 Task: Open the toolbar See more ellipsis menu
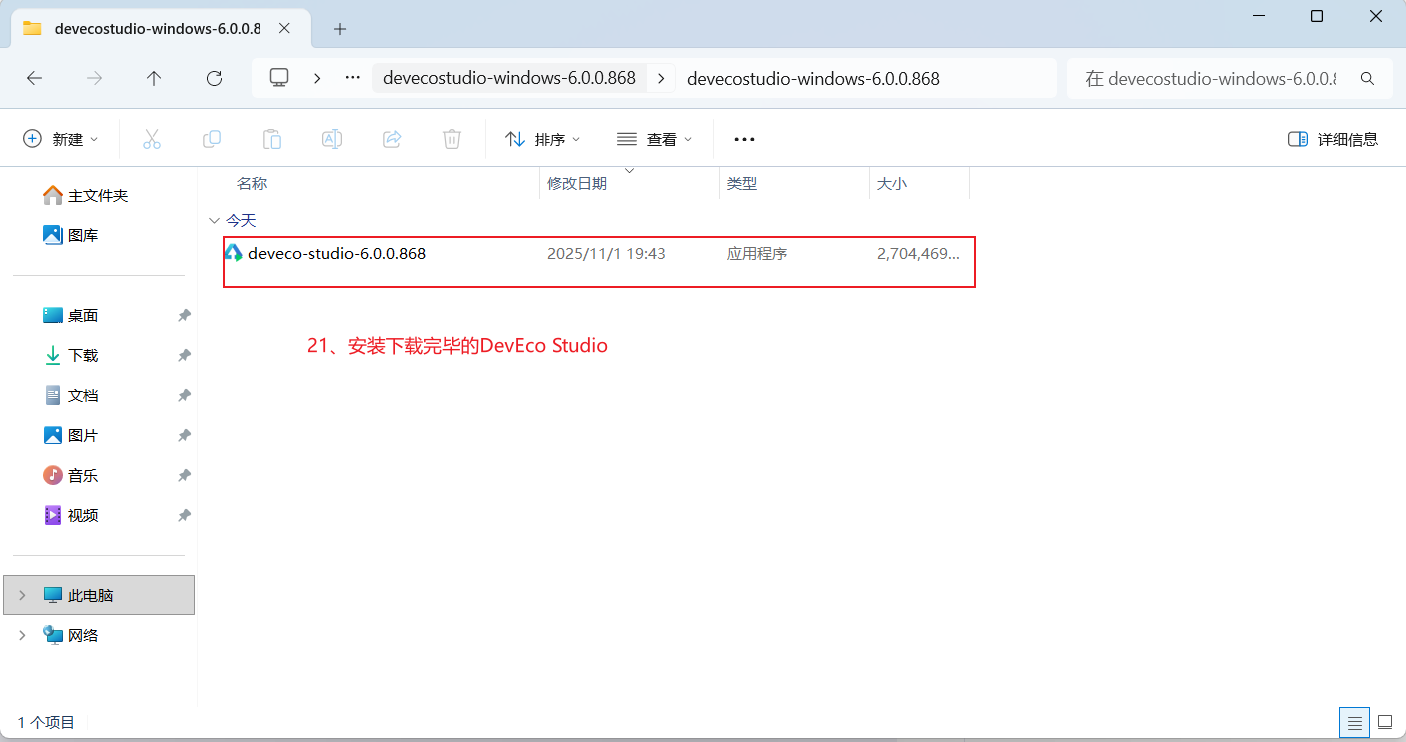click(744, 139)
